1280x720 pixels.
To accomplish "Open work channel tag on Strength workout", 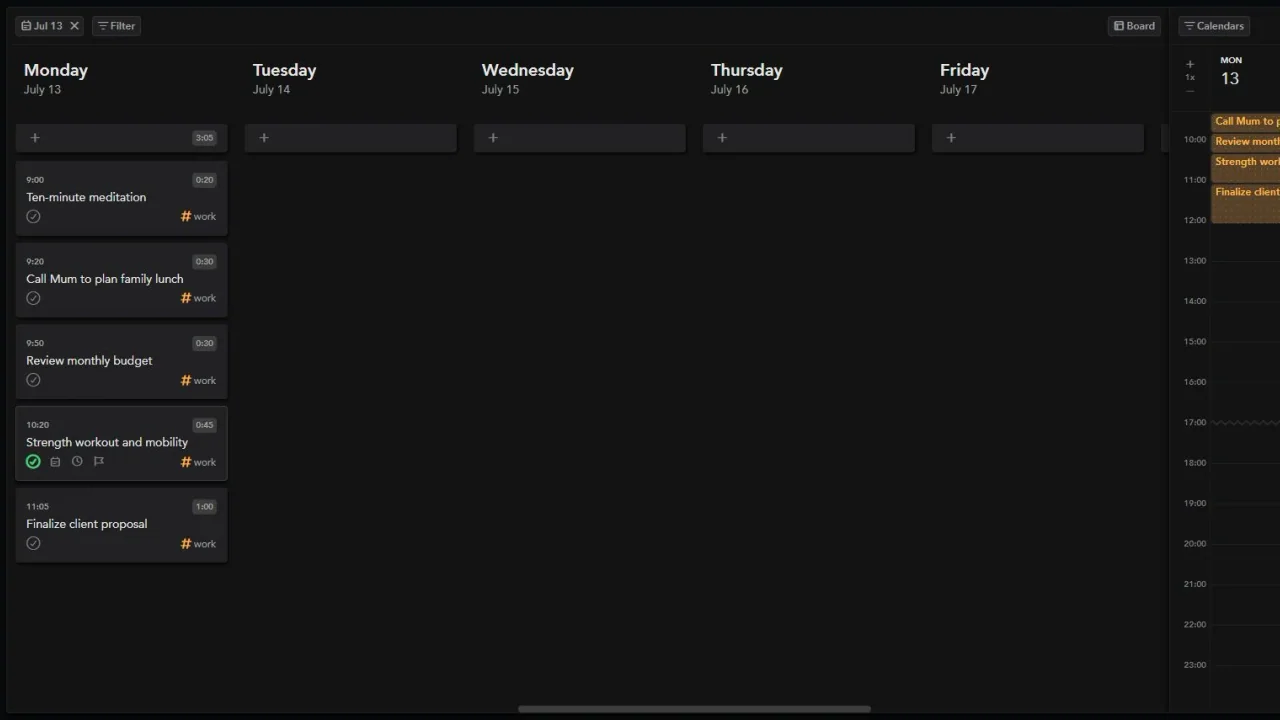I will pyautogui.click(x=198, y=462).
